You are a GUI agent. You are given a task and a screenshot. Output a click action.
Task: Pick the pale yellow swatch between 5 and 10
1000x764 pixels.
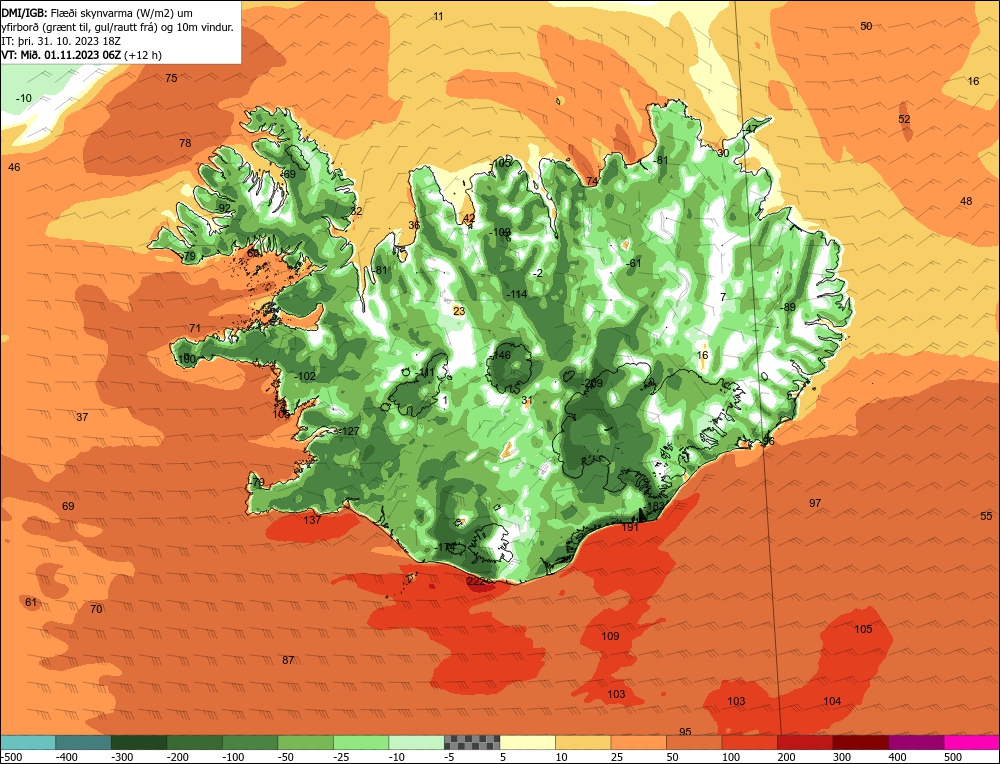527,742
